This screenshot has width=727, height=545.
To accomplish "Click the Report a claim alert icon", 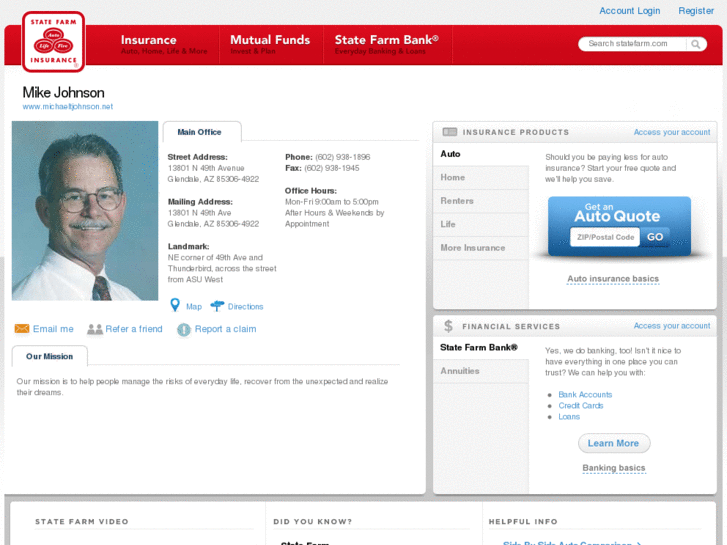I will pos(184,329).
